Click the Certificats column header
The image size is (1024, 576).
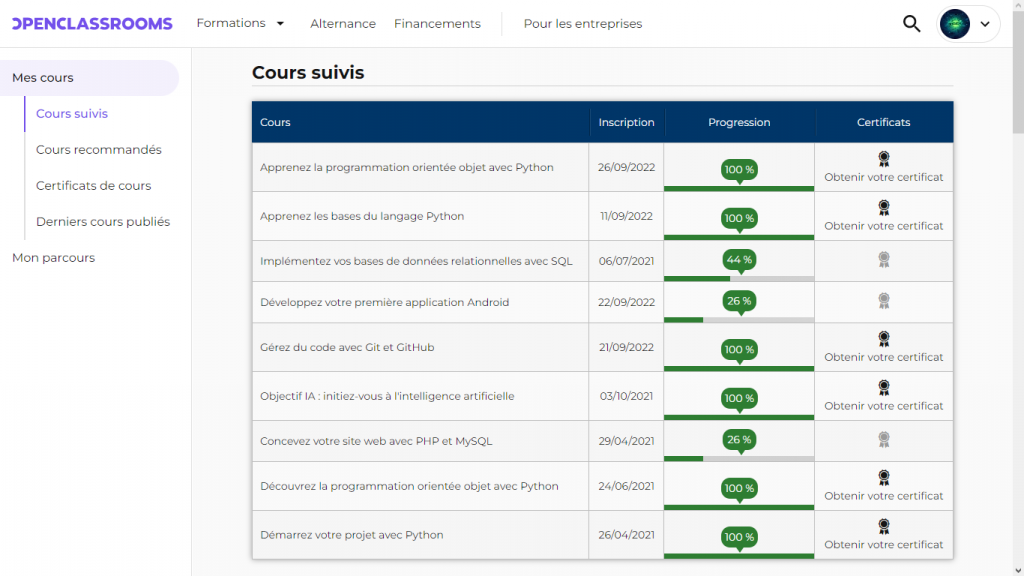(x=884, y=122)
